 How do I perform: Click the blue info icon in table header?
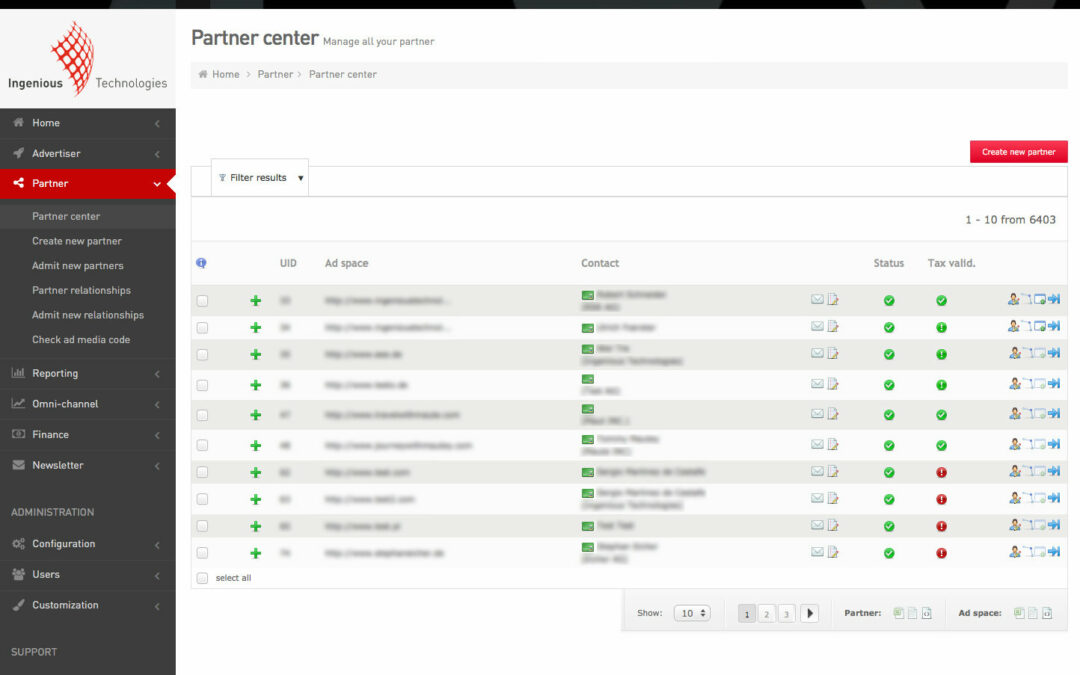[201, 263]
